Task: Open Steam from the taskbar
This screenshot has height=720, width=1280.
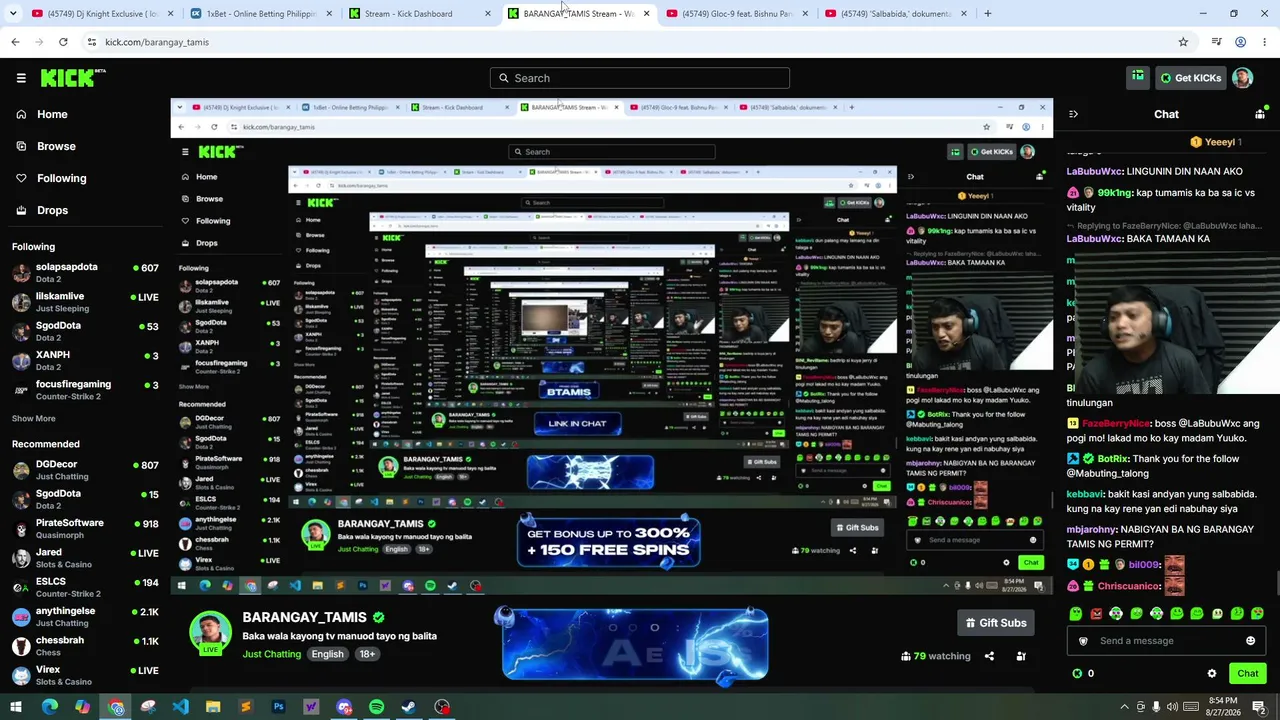Action: [409, 707]
